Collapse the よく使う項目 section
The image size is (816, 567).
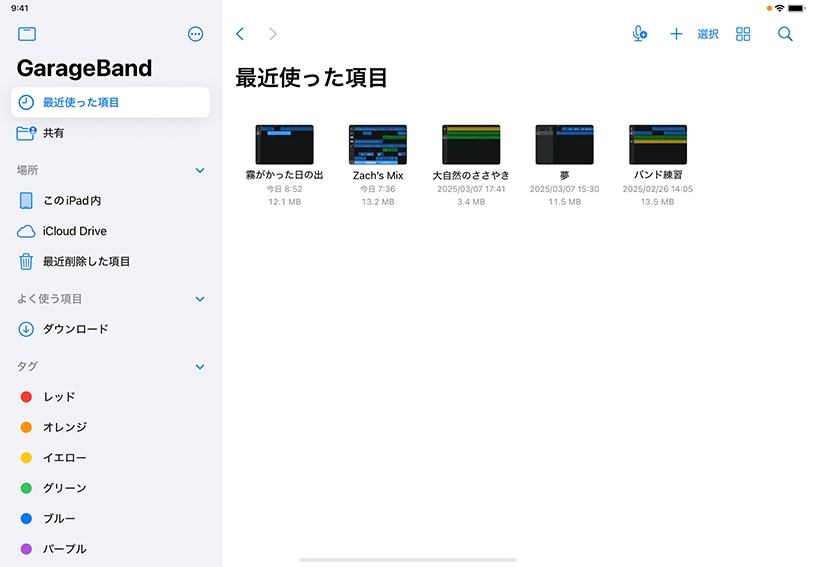200,299
